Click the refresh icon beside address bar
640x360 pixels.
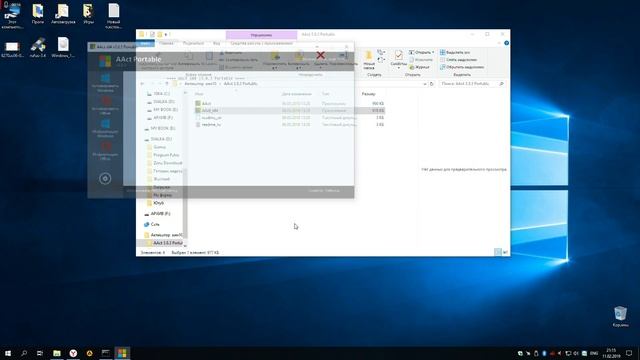click(431, 84)
